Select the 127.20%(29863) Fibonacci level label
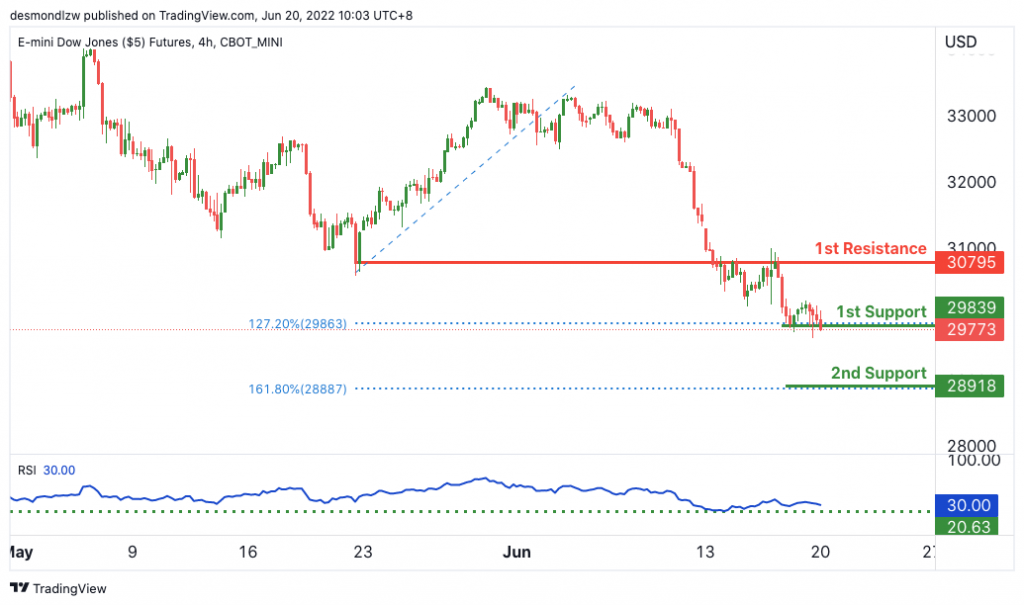Image resolution: width=1024 pixels, height=605 pixels. [297, 323]
